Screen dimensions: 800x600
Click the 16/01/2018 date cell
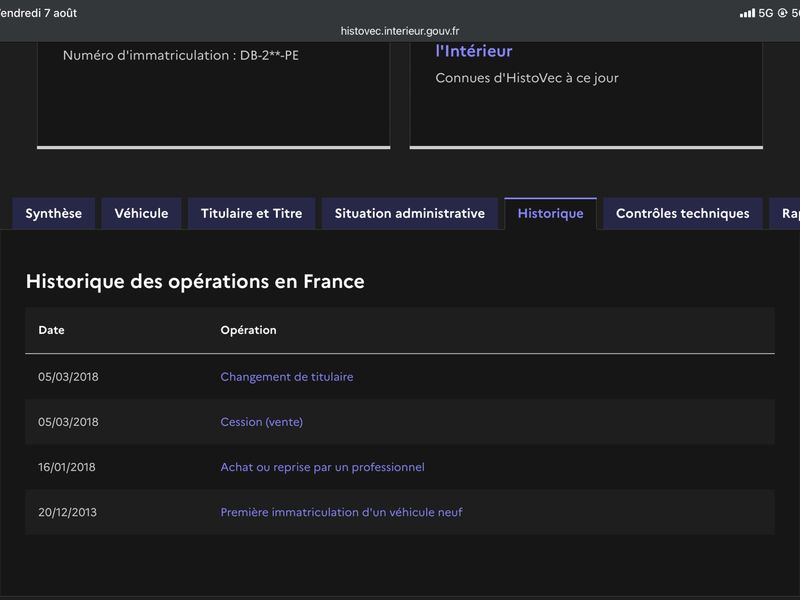(67, 467)
